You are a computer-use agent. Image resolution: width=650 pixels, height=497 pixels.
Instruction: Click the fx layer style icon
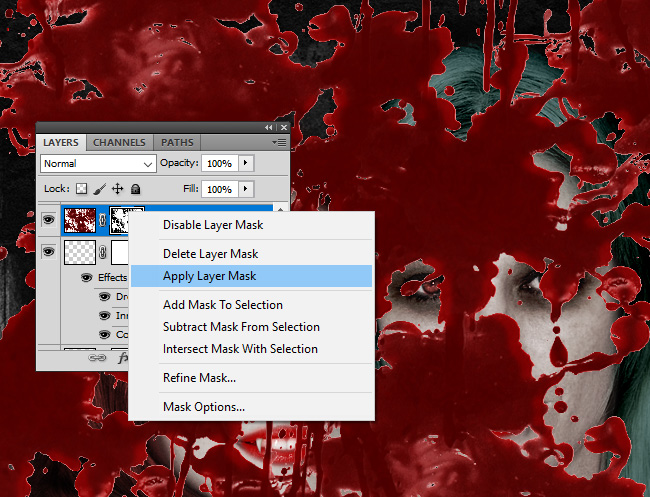(x=124, y=356)
